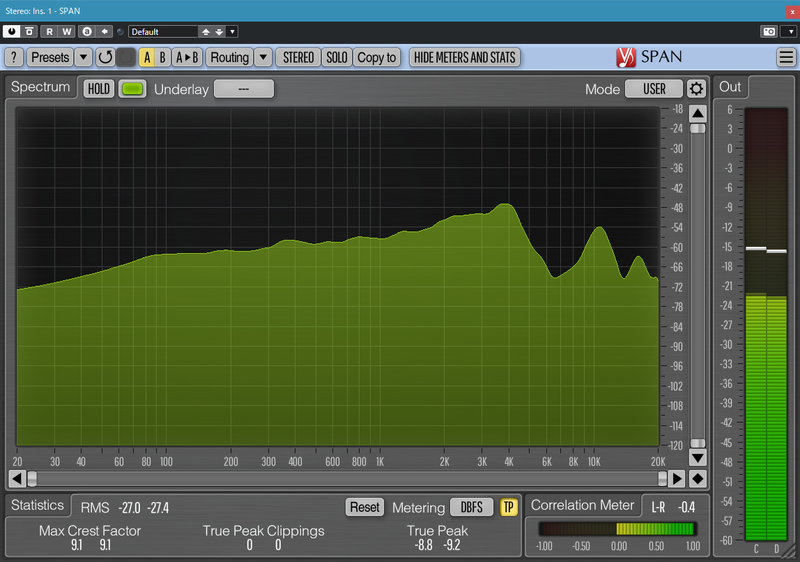Click the circled 'a' A/B settings icon
800x562 pixels.
(x=87, y=32)
